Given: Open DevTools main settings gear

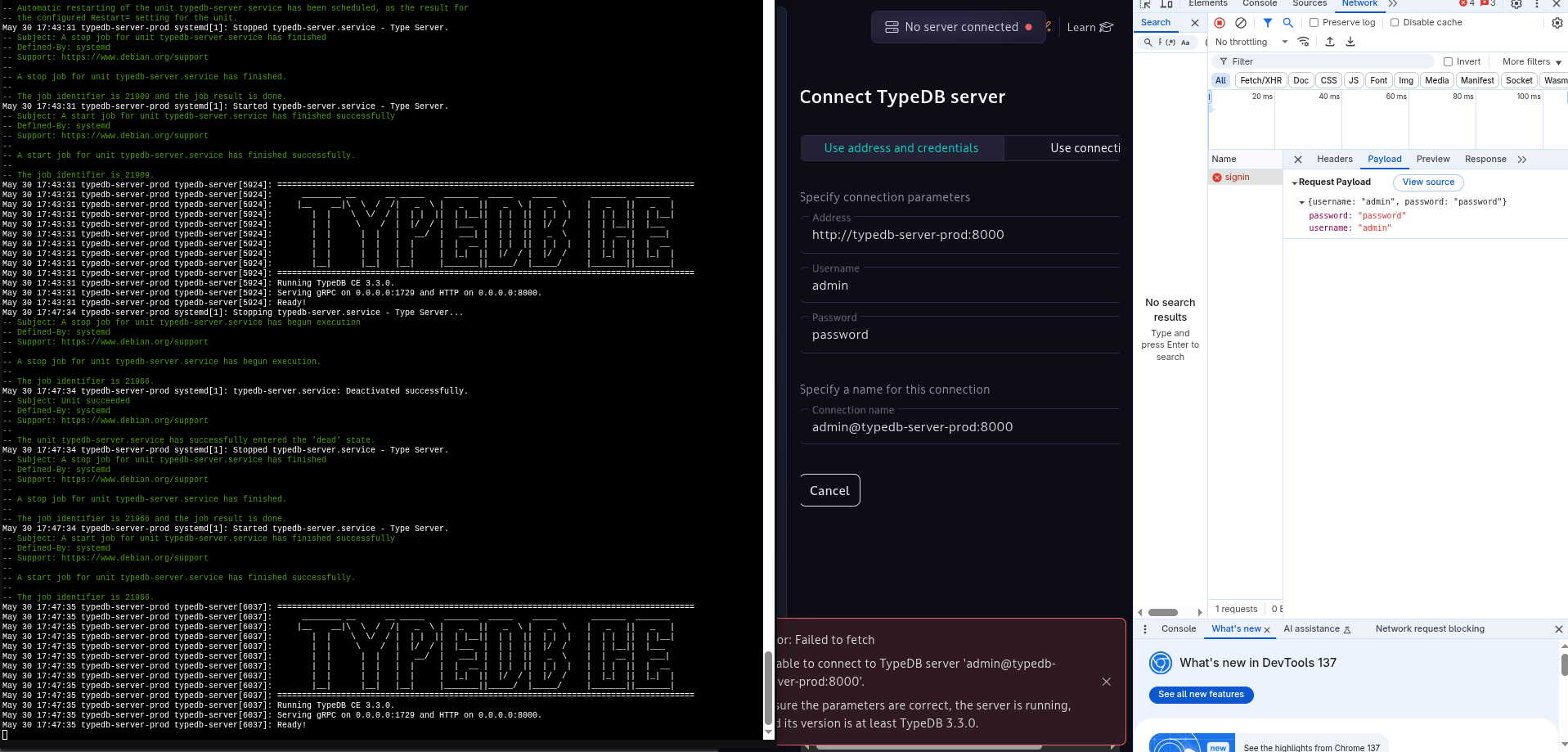Looking at the screenshot, I should coord(1516,4).
